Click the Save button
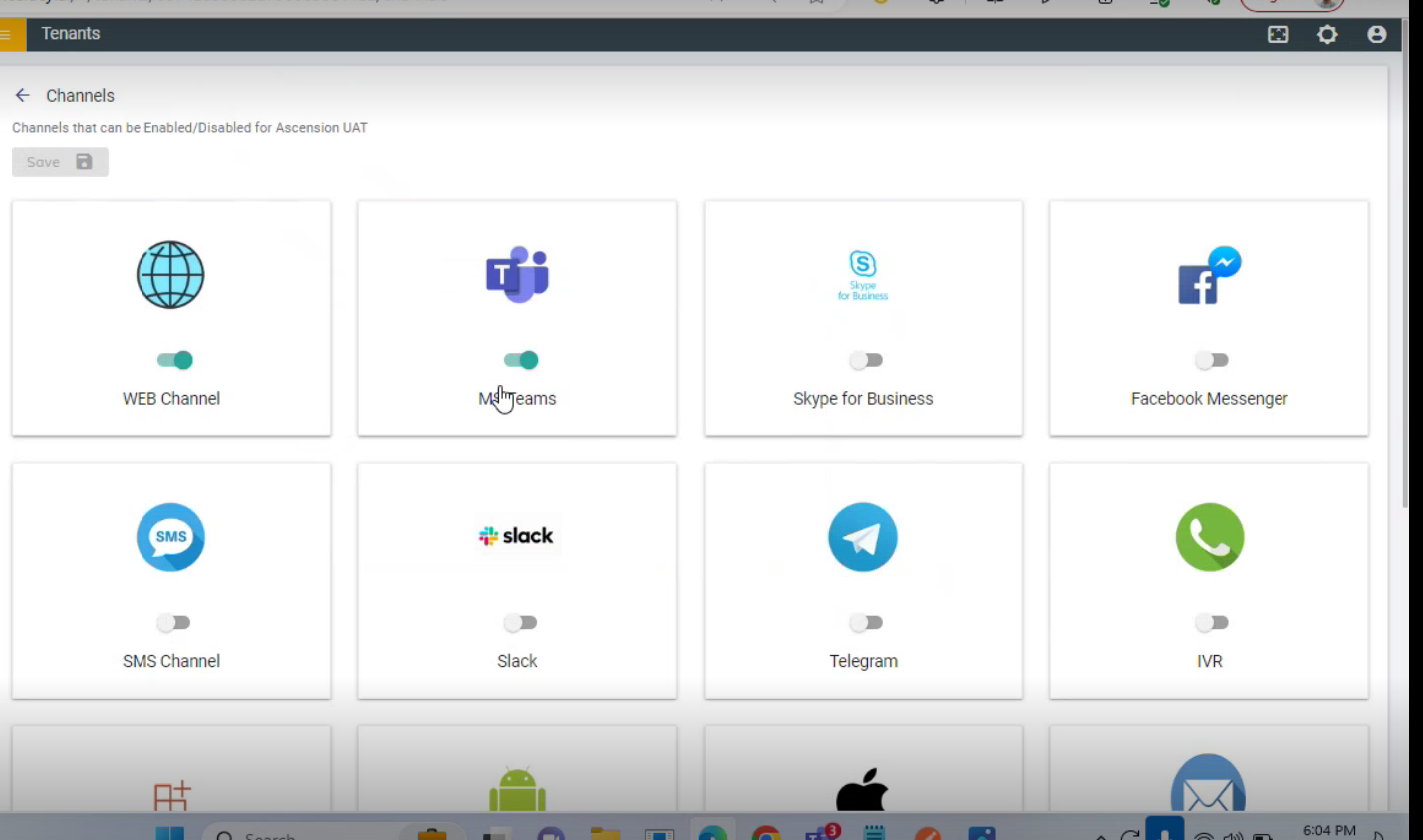The image size is (1423, 840). 60,162
